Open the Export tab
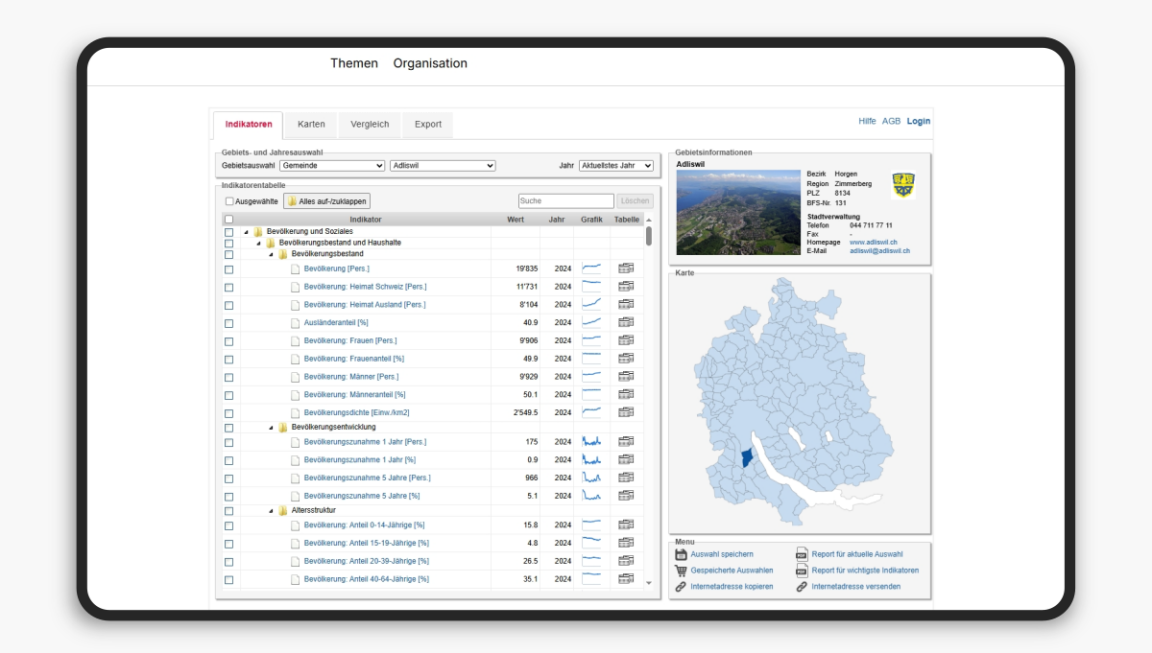Viewport: 1152px width, 653px height. [428, 124]
